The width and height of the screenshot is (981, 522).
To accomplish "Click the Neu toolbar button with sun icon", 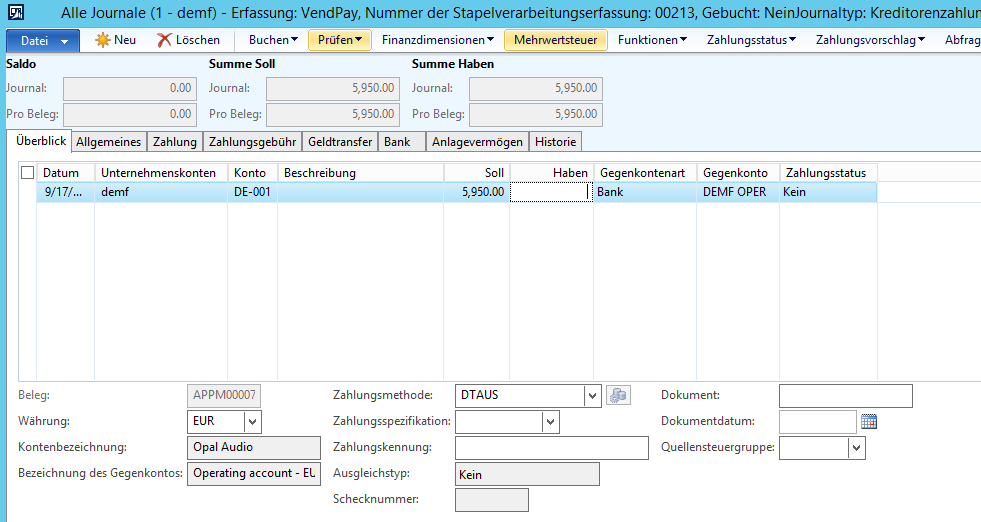I will click(115, 40).
